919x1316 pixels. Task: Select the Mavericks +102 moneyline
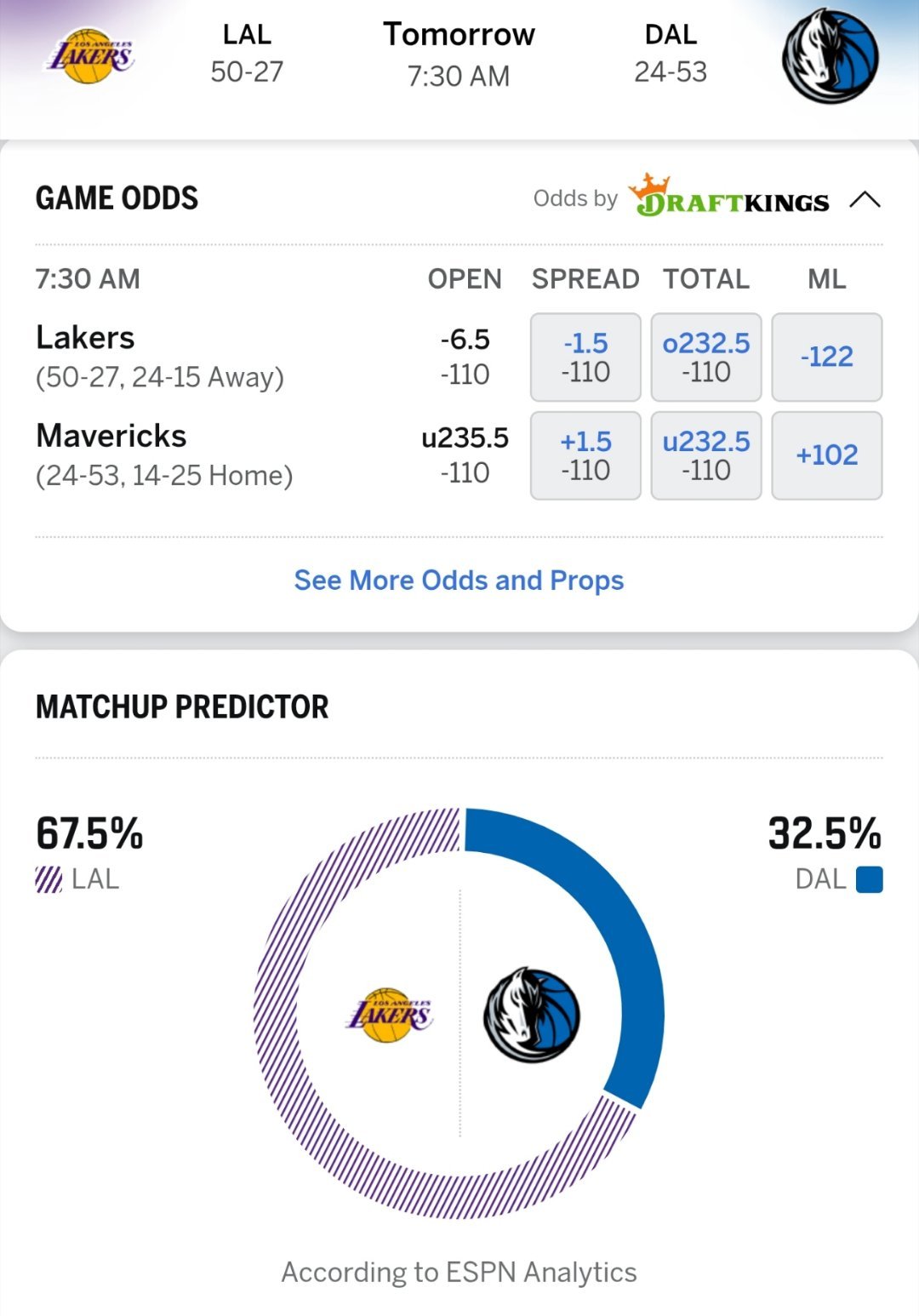click(x=825, y=455)
